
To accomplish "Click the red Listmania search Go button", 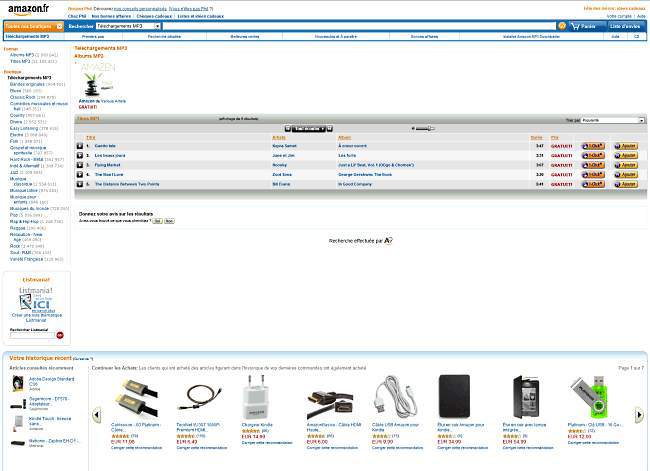I will pos(60,335).
